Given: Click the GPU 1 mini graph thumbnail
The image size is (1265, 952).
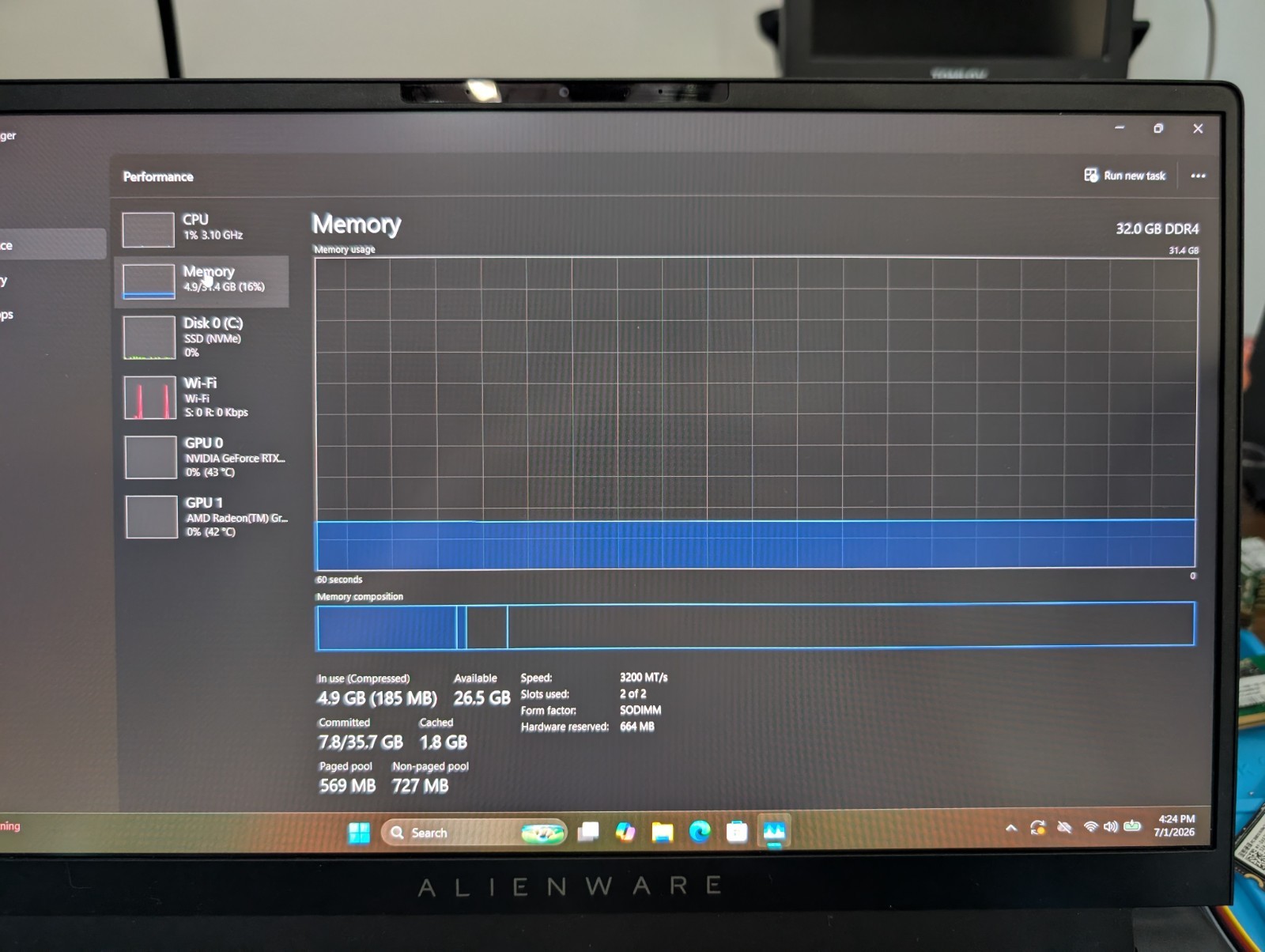Looking at the screenshot, I should 151,516.
